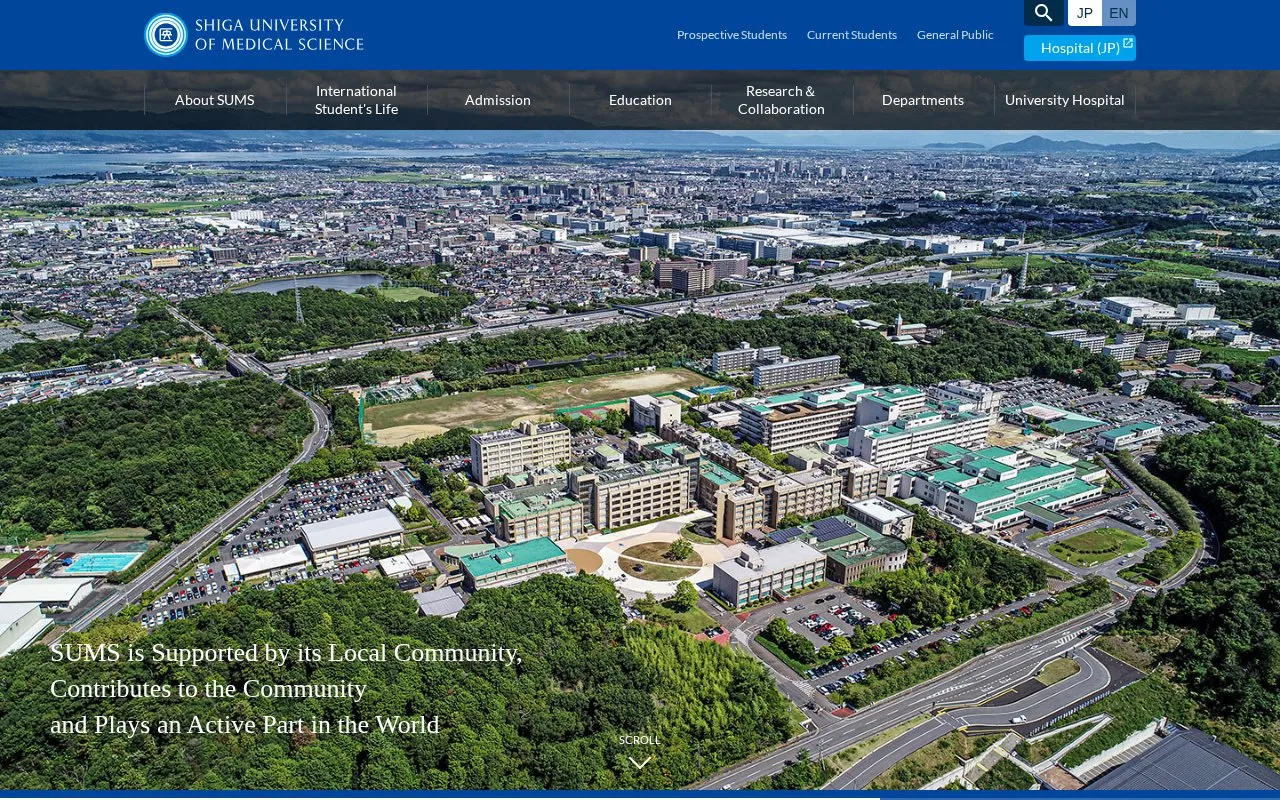Open Education menu
The height and width of the screenshot is (800, 1280).
[x=640, y=100]
